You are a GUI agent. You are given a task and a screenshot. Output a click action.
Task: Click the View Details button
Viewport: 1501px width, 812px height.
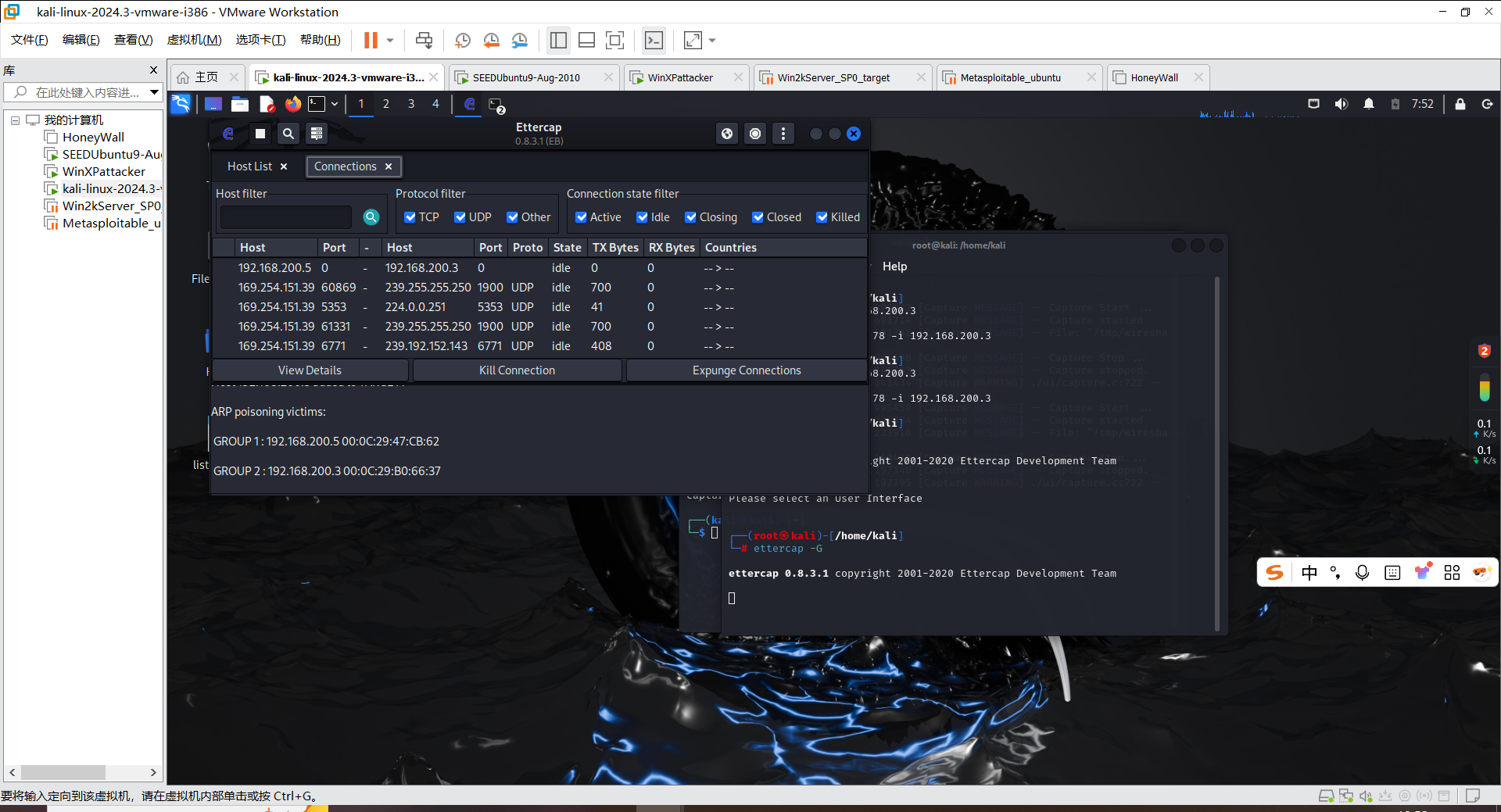[310, 370]
